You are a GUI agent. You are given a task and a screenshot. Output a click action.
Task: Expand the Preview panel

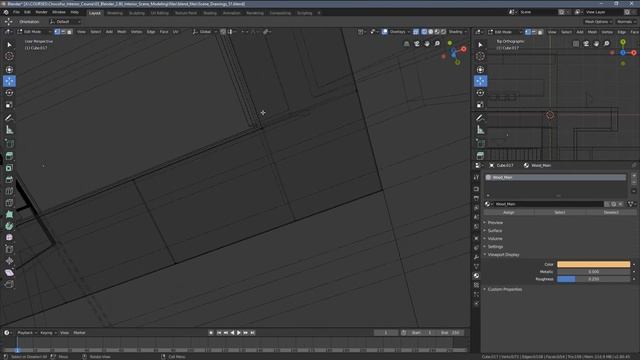click(495, 222)
